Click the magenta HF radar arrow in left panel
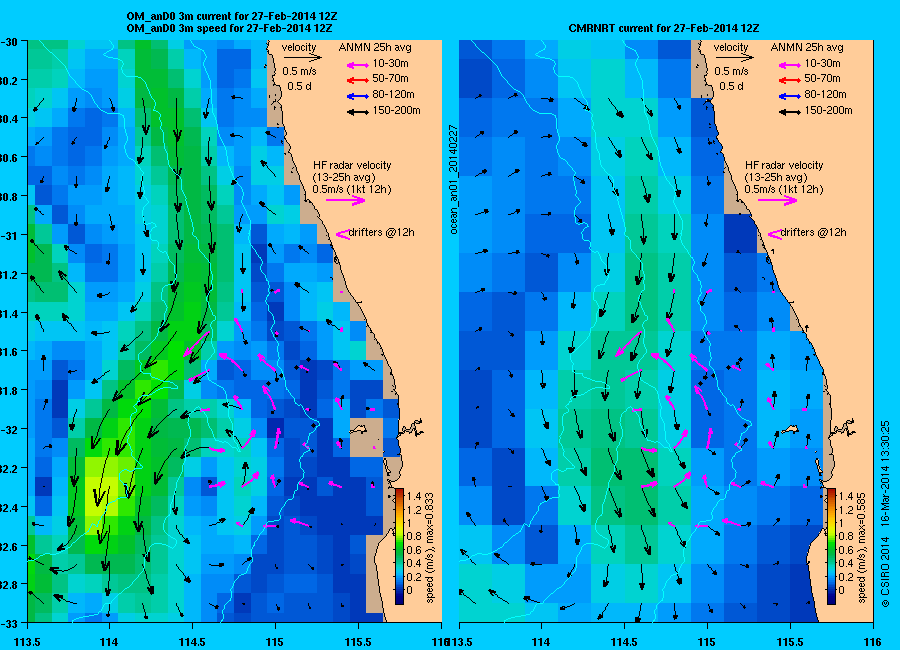 (x=346, y=200)
